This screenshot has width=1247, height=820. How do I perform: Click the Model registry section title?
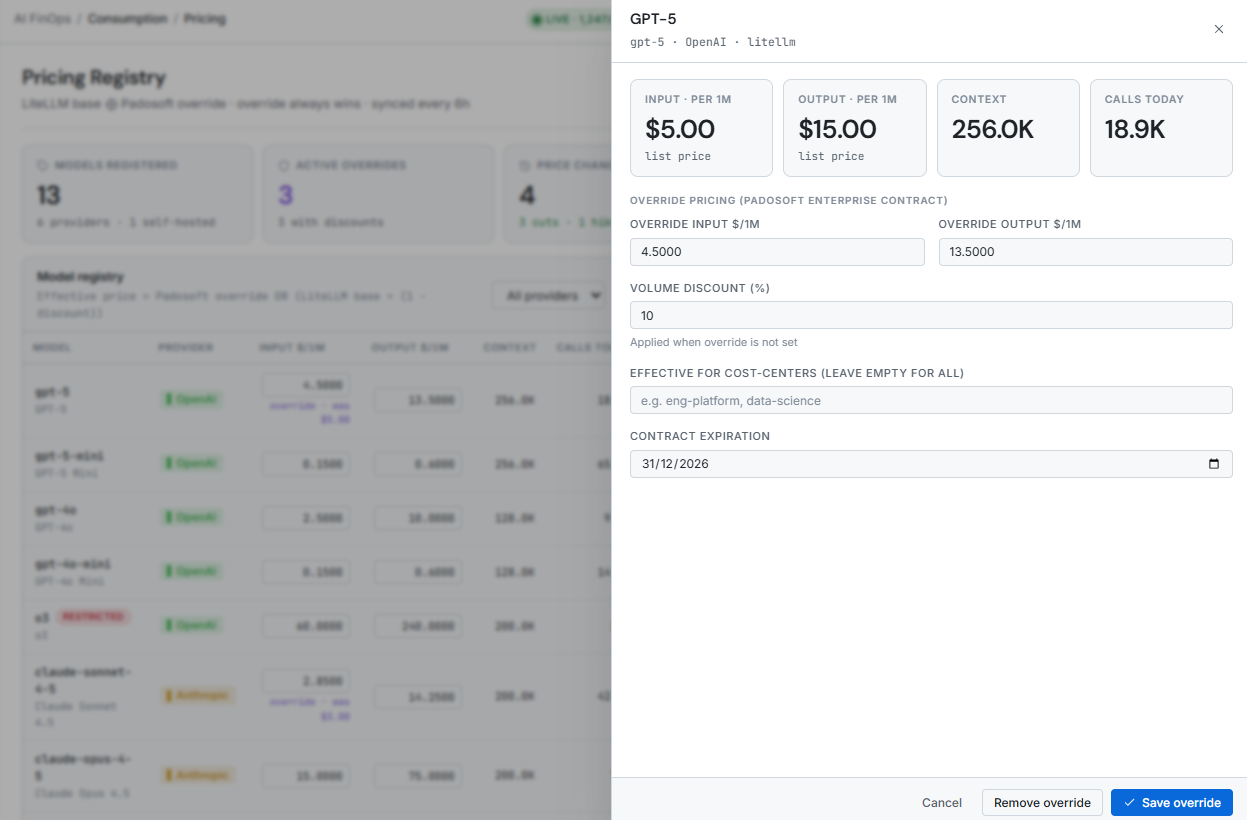pyautogui.click(x=80, y=276)
